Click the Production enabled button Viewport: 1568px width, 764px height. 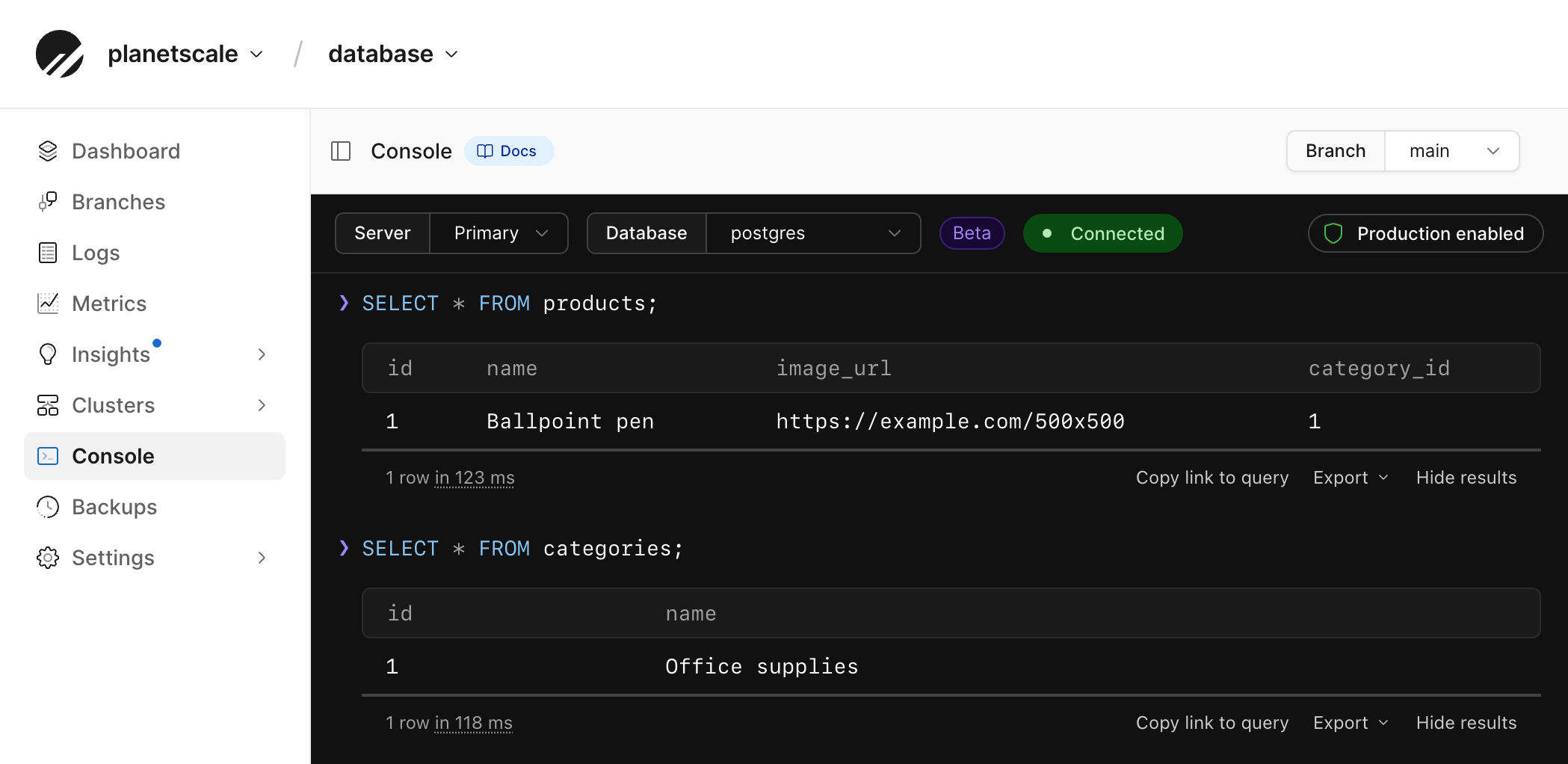pyautogui.click(x=1425, y=233)
